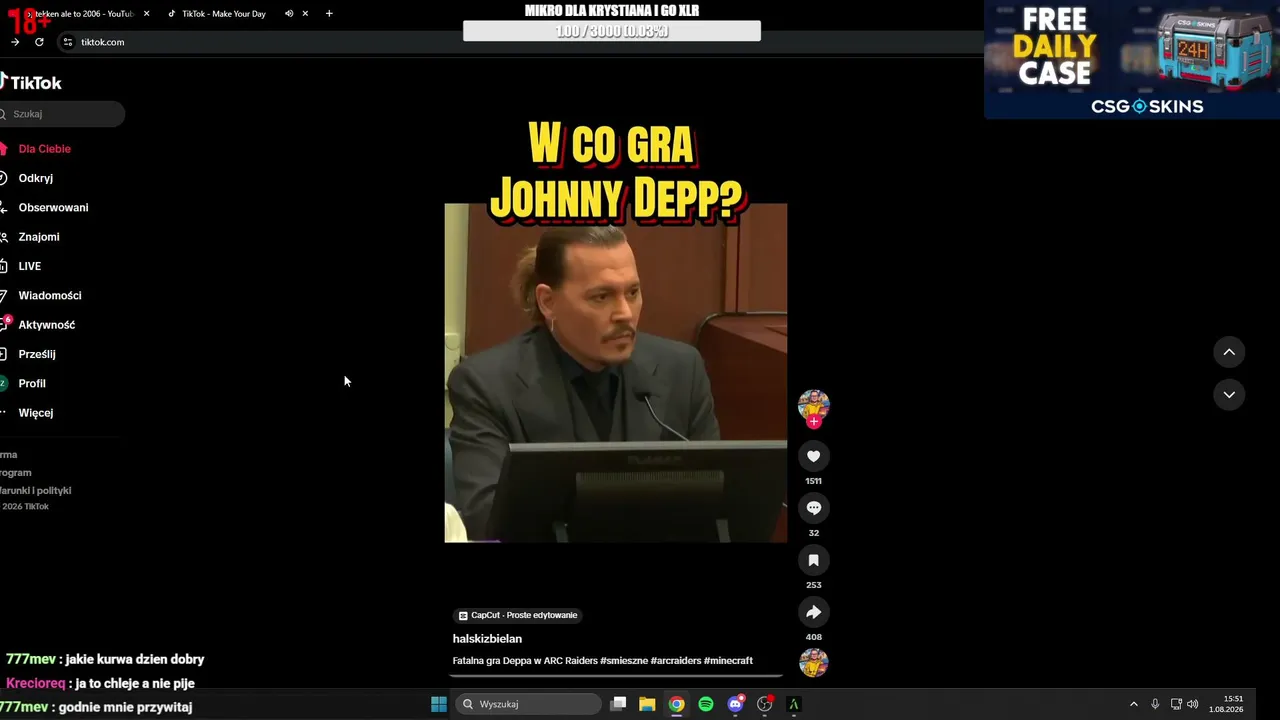Follow the creator with the red plus badge
The height and width of the screenshot is (720, 1280).
coord(813,422)
